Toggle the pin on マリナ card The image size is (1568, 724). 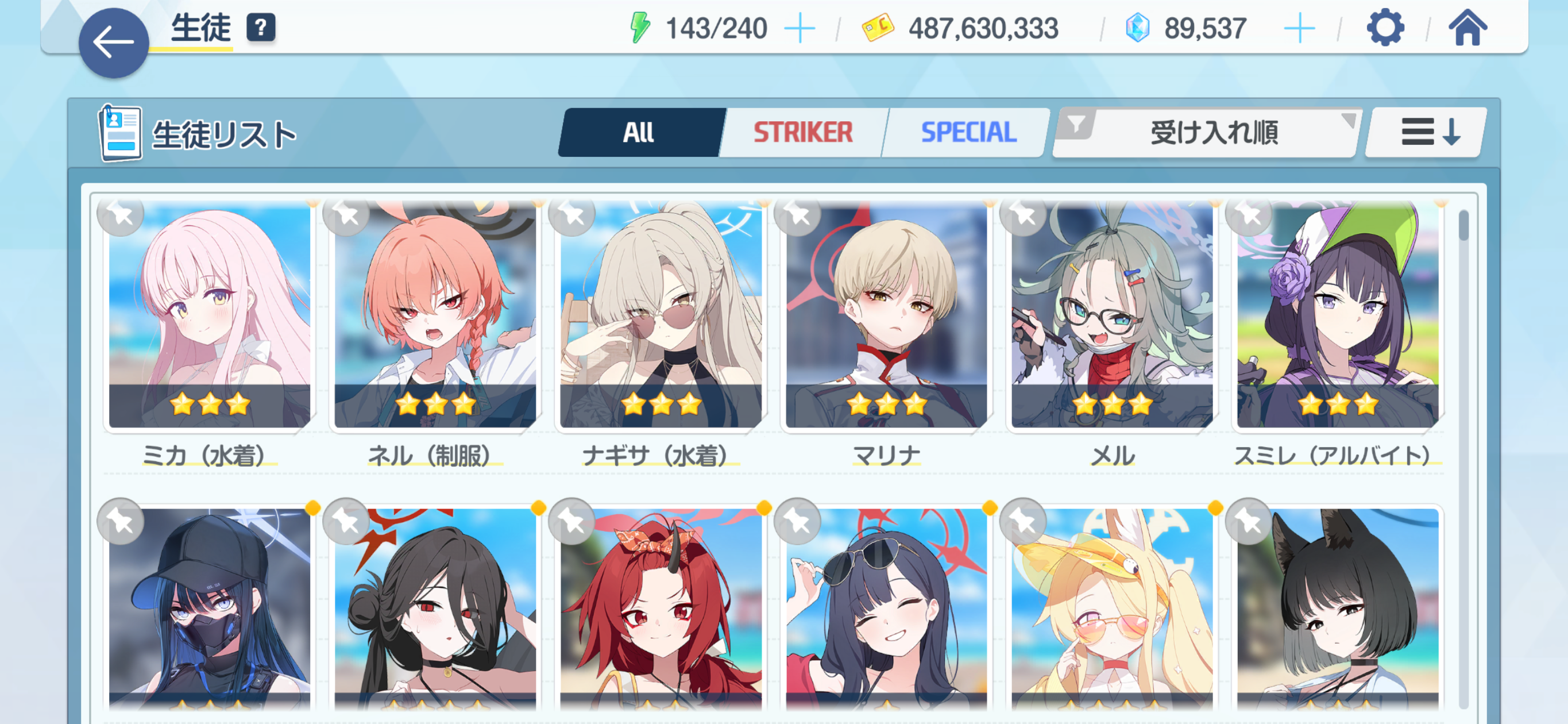[797, 214]
